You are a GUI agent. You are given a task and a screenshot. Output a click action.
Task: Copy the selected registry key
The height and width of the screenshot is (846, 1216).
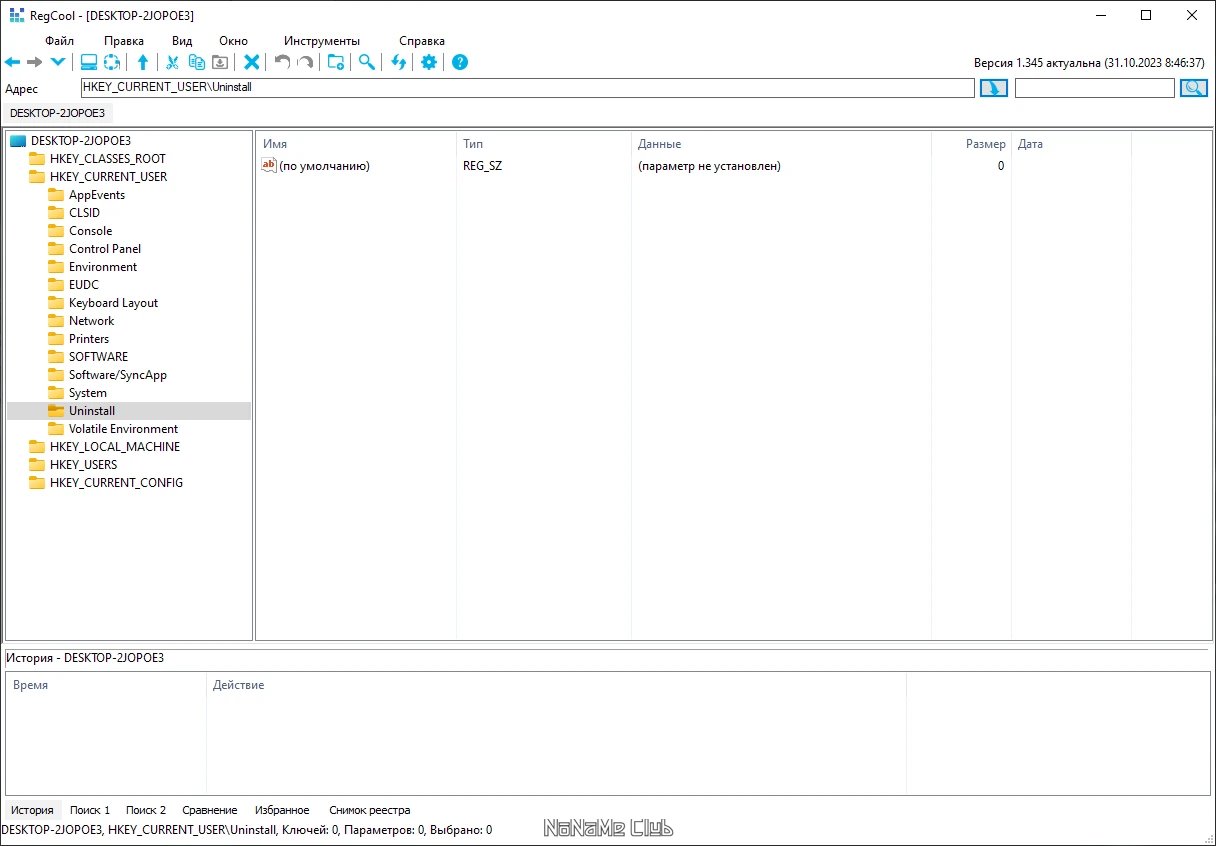tap(196, 62)
